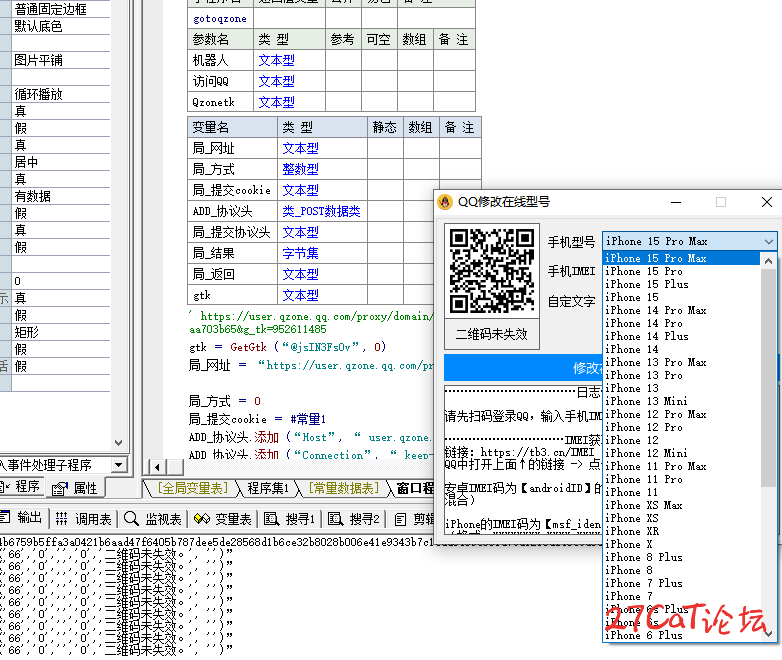Click the gotoqzone subroutine name
The image size is (782, 660).
coord(220,19)
